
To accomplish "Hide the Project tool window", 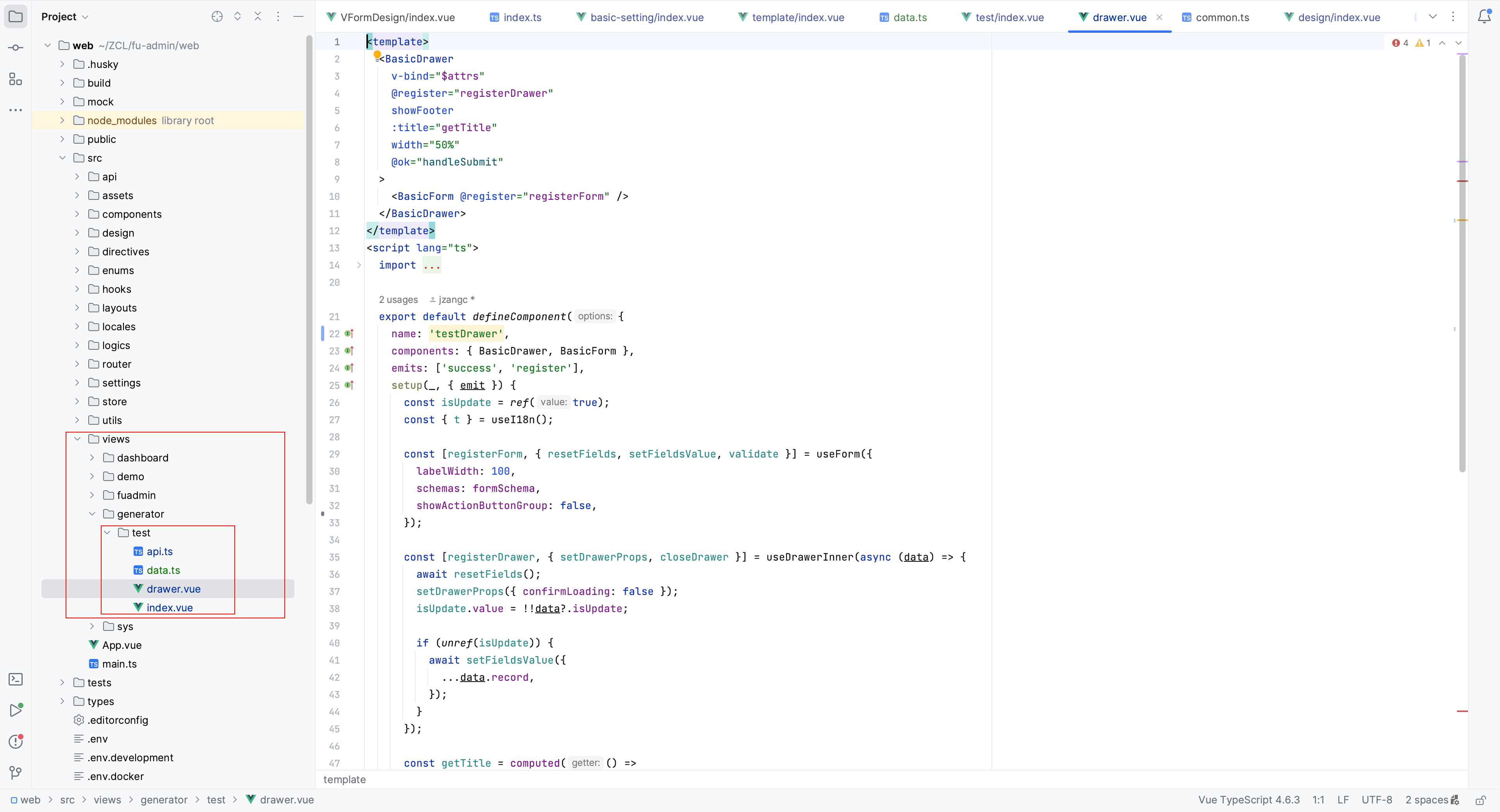I will 299,16.
